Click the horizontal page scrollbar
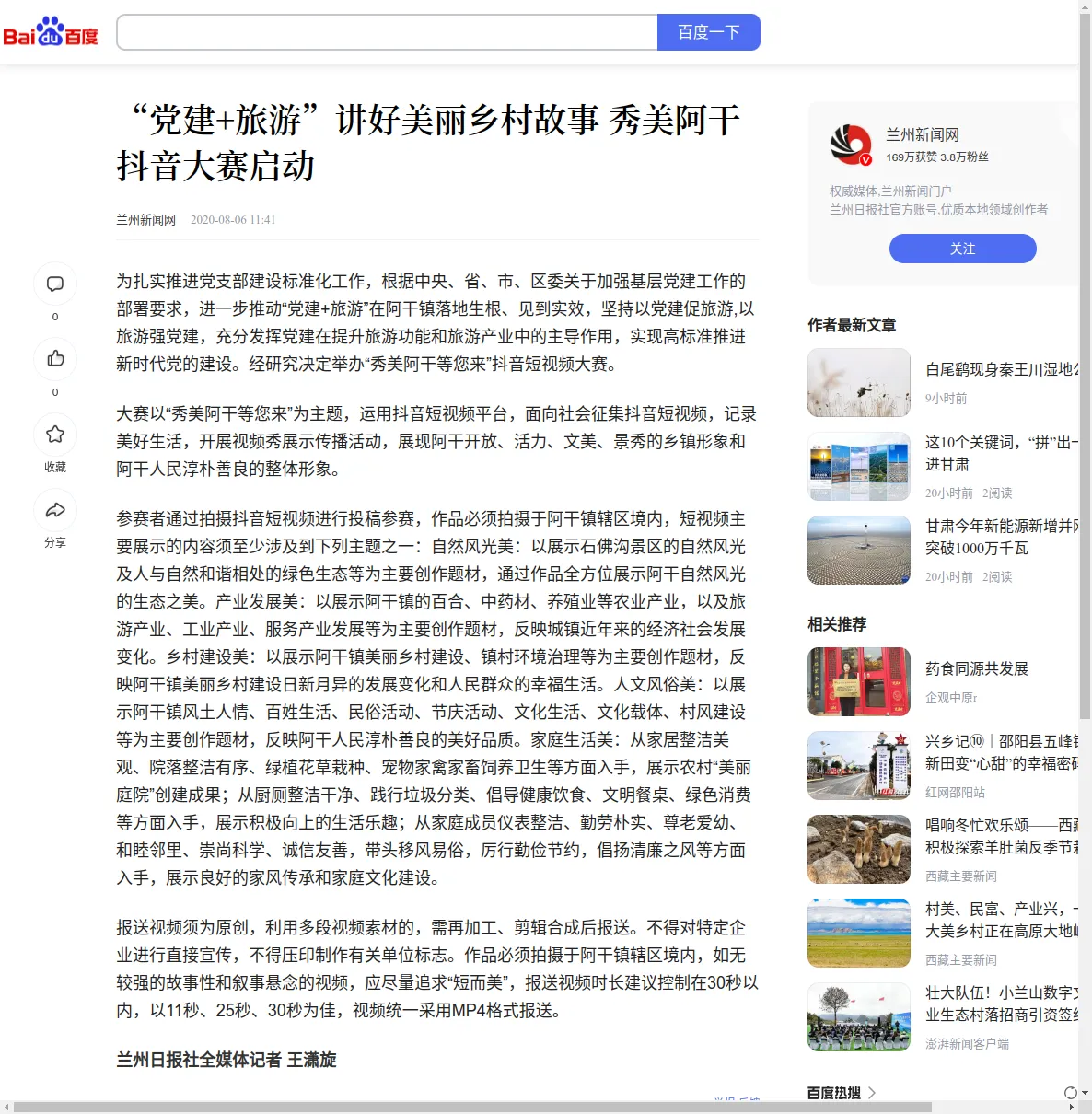This screenshot has height=1114, width=1092. tap(471, 1107)
